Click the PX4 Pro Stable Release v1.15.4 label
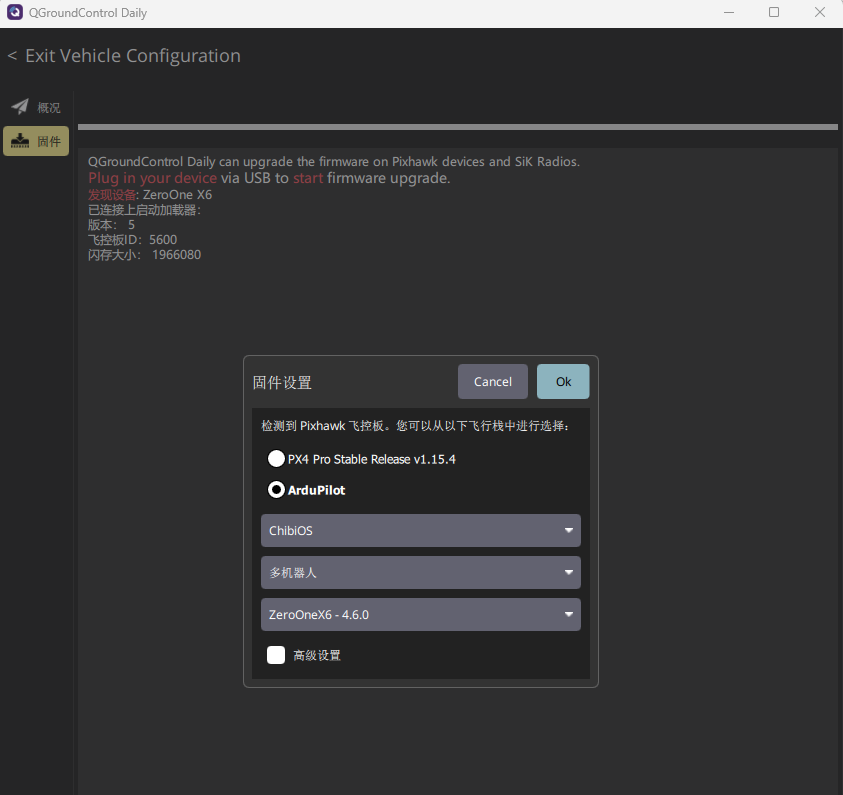 372,460
